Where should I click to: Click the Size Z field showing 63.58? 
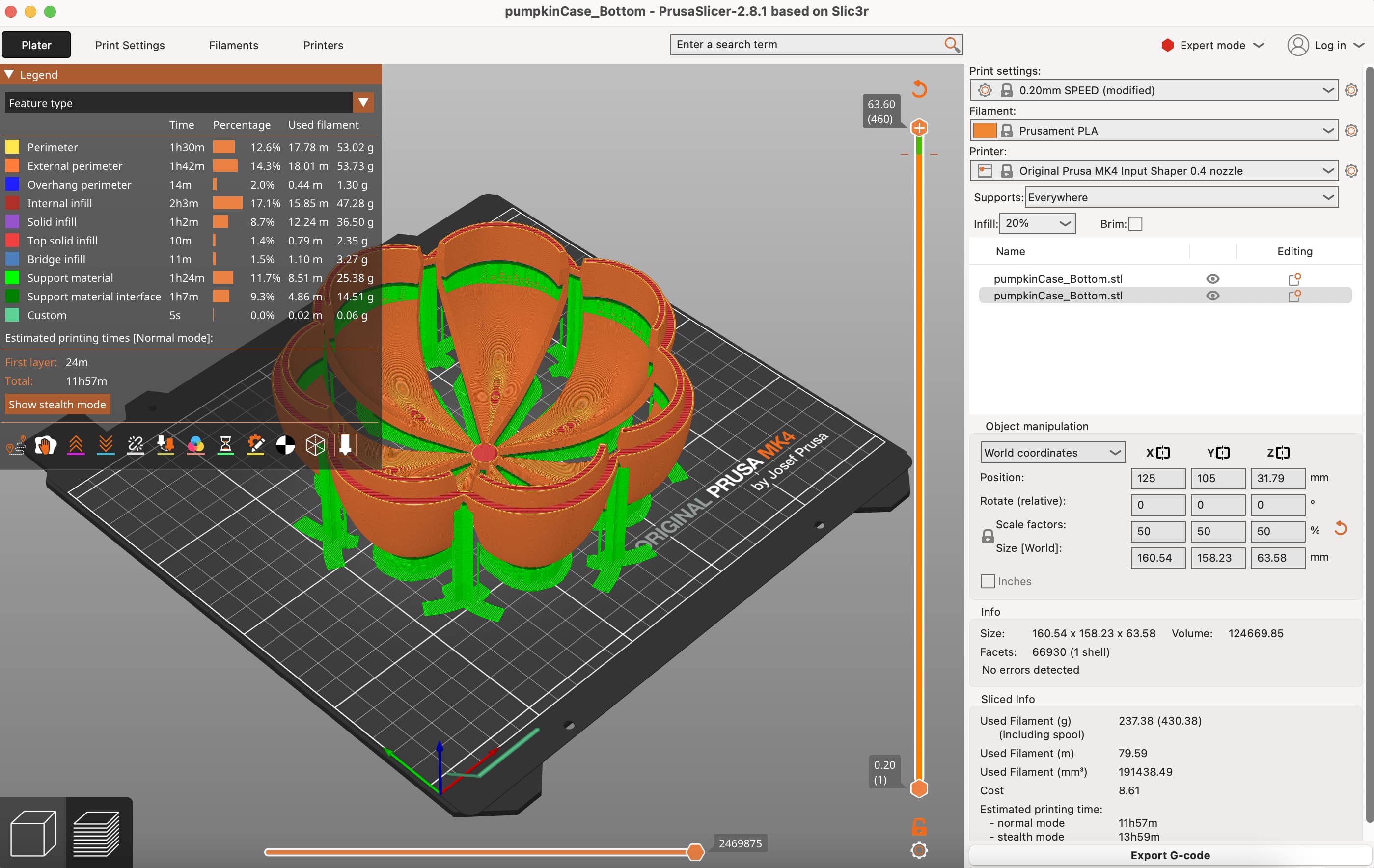[x=1278, y=558]
